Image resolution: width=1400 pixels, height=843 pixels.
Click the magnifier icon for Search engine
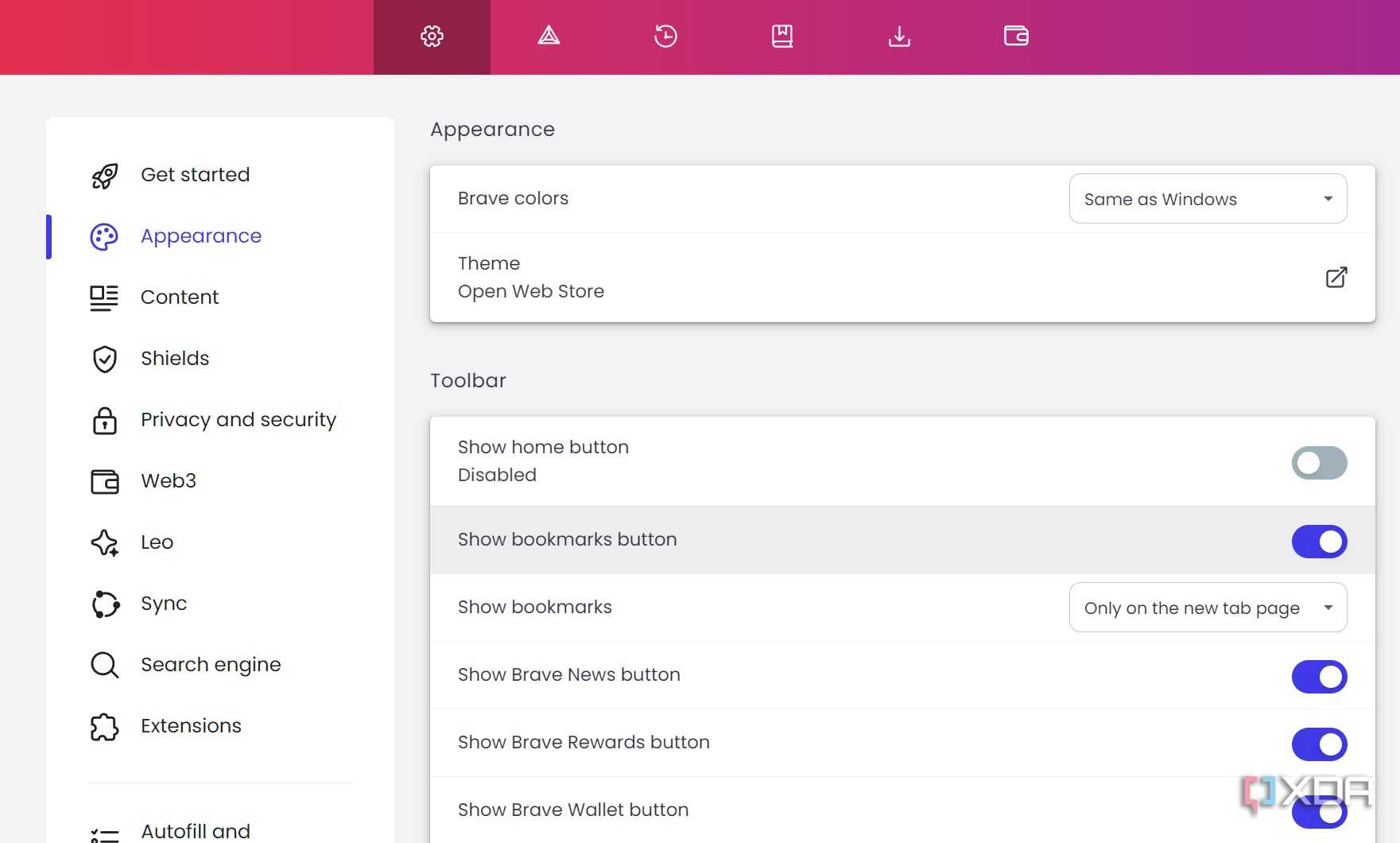point(104,665)
